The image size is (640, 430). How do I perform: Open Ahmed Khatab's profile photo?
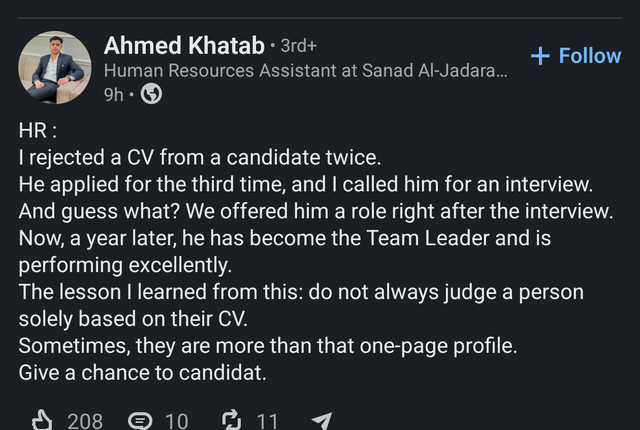pyautogui.click(x=54, y=68)
